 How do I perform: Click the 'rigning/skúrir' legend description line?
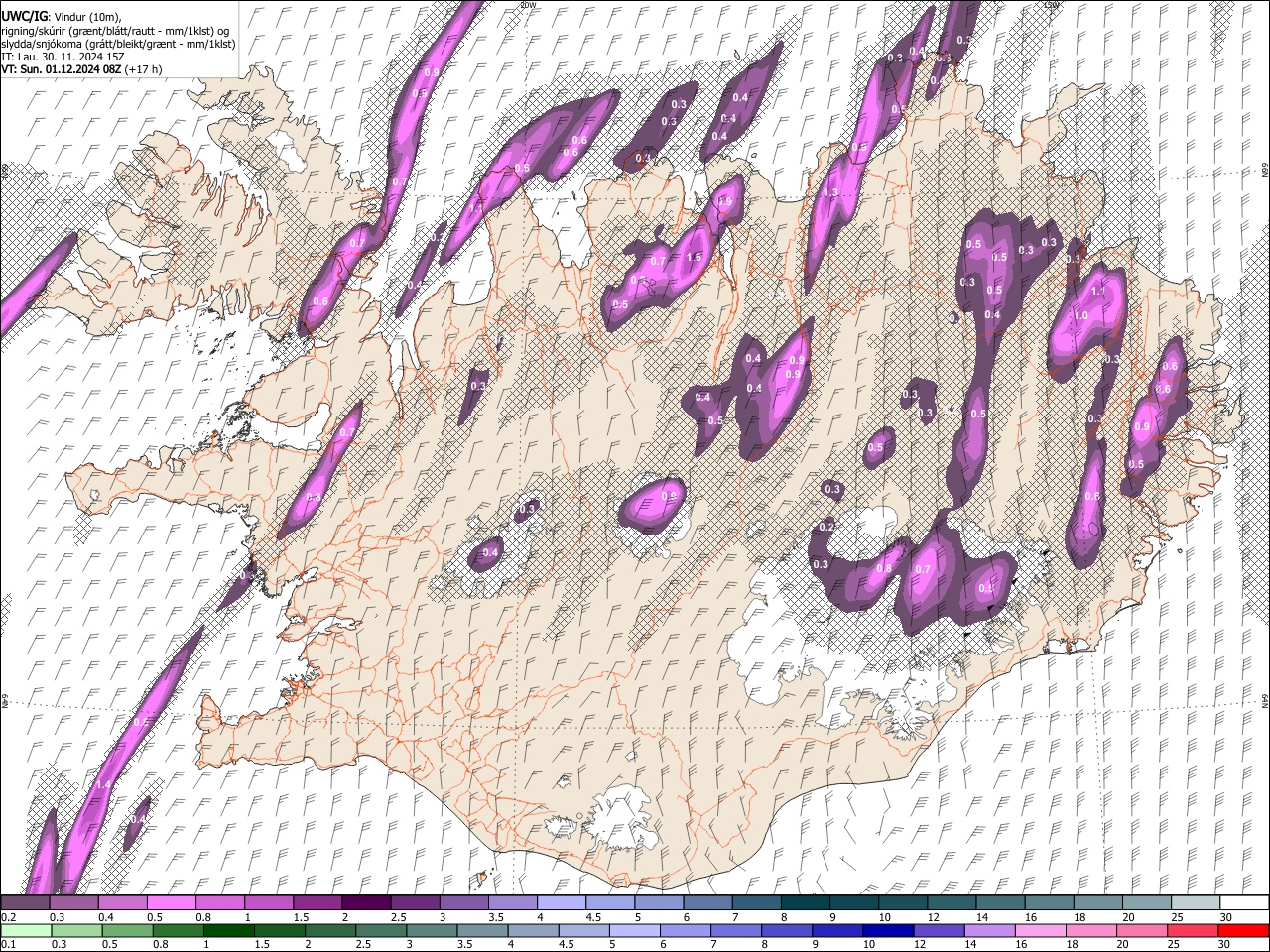click(x=117, y=31)
